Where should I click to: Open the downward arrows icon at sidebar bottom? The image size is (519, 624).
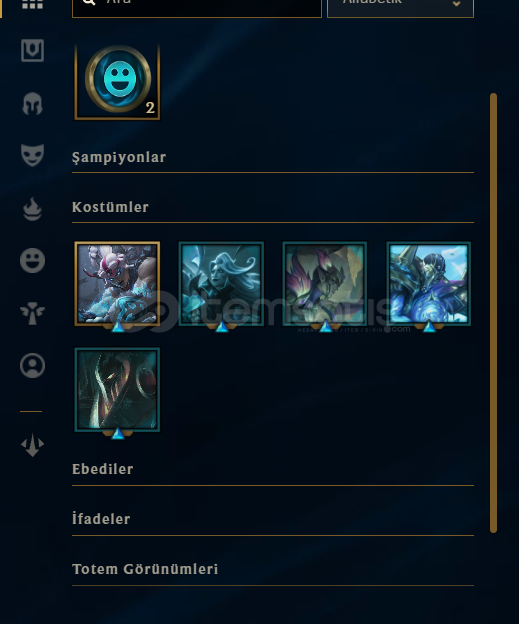32,445
